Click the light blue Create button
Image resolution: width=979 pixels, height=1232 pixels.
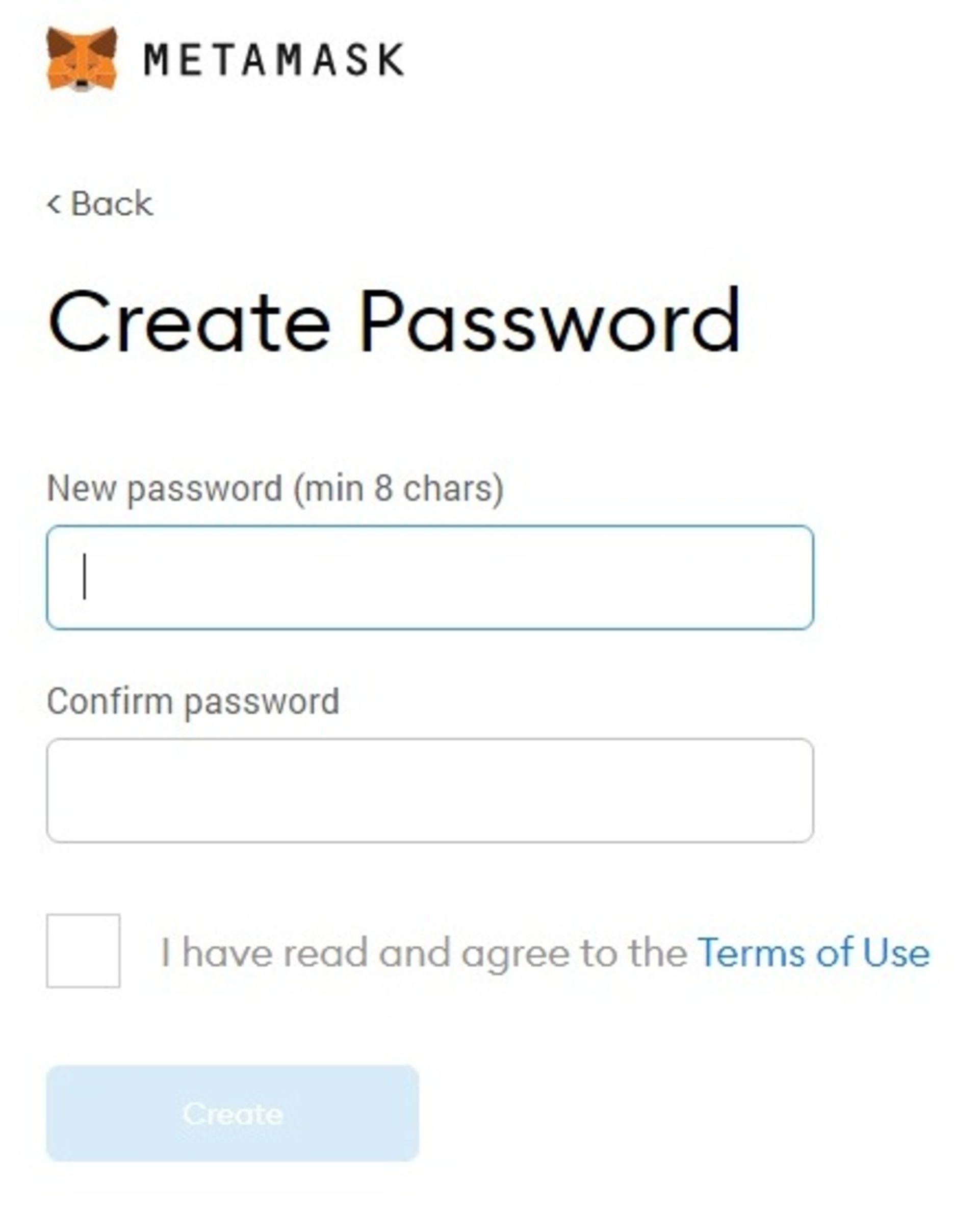click(233, 1113)
